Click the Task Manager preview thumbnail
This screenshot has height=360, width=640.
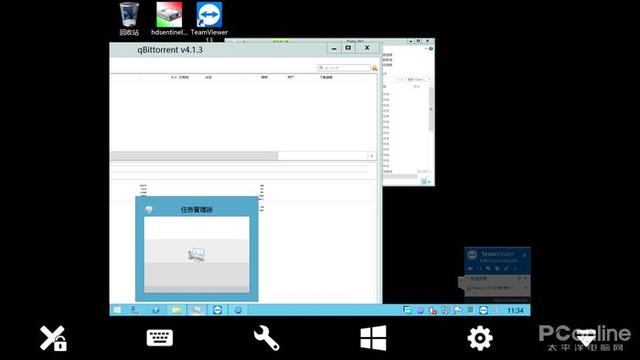197,254
